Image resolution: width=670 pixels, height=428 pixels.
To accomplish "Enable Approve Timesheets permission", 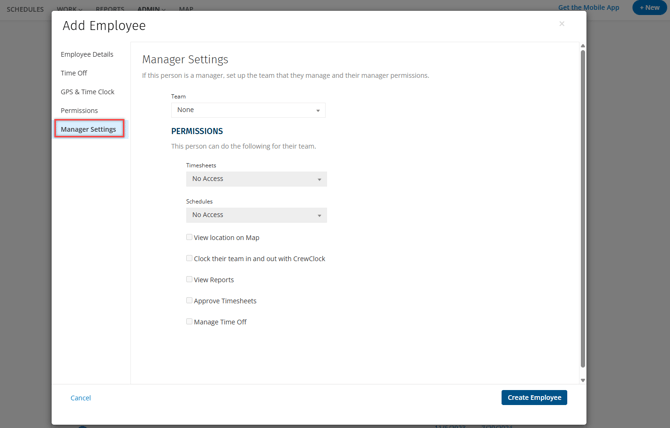I will (189, 301).
